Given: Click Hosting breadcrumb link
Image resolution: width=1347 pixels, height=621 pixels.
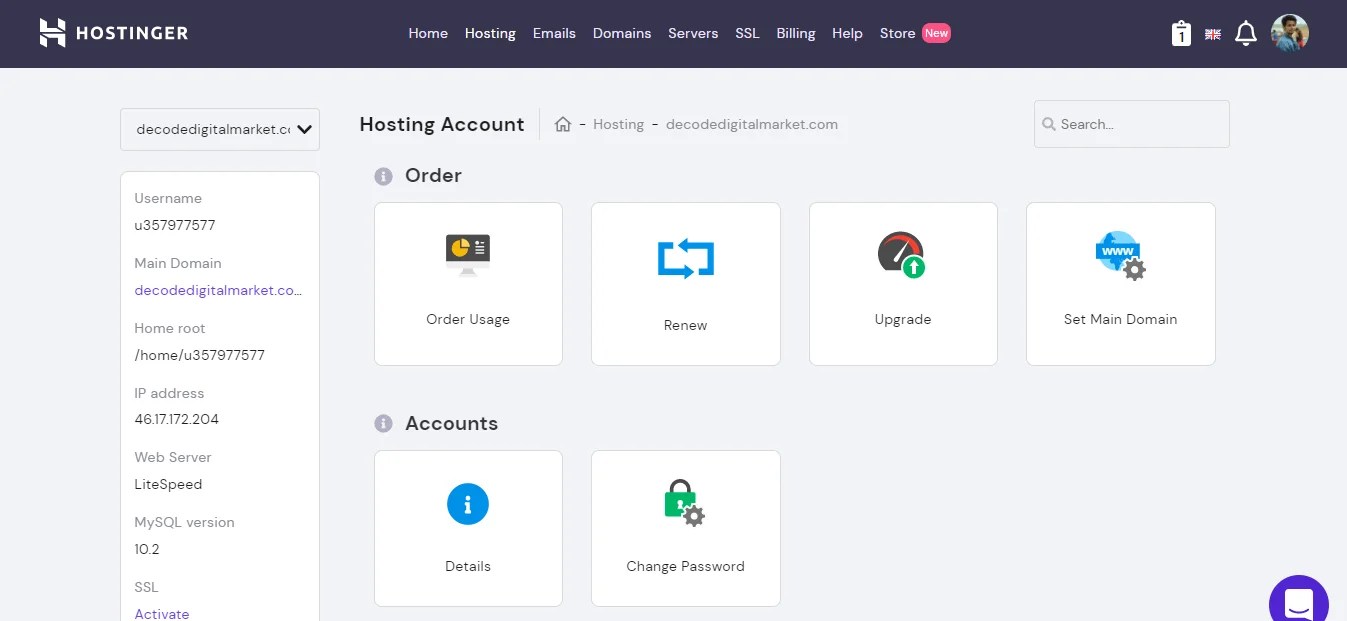Looking at the screenshot, I should pyautogui.click(x=618, y=124).
